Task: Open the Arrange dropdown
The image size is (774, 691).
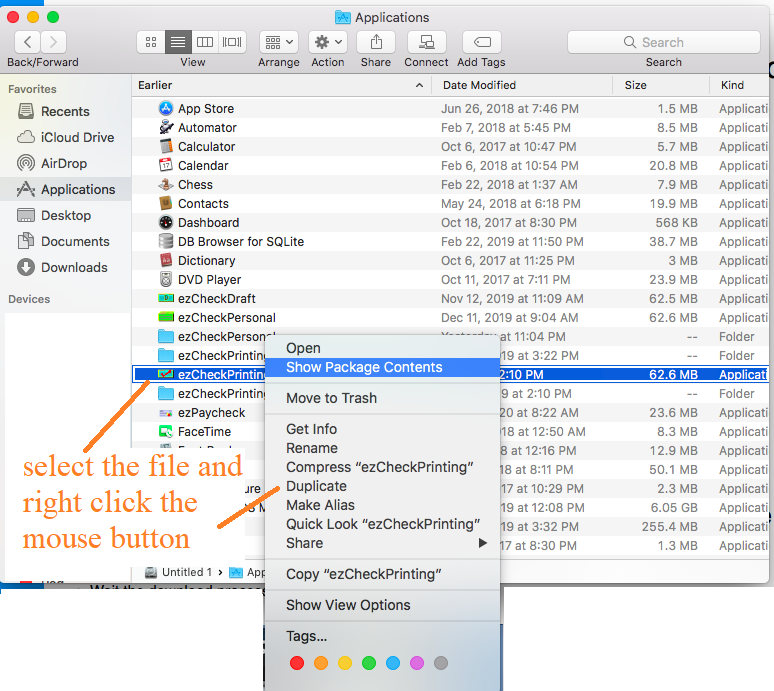Action: [x=278, y=42]
